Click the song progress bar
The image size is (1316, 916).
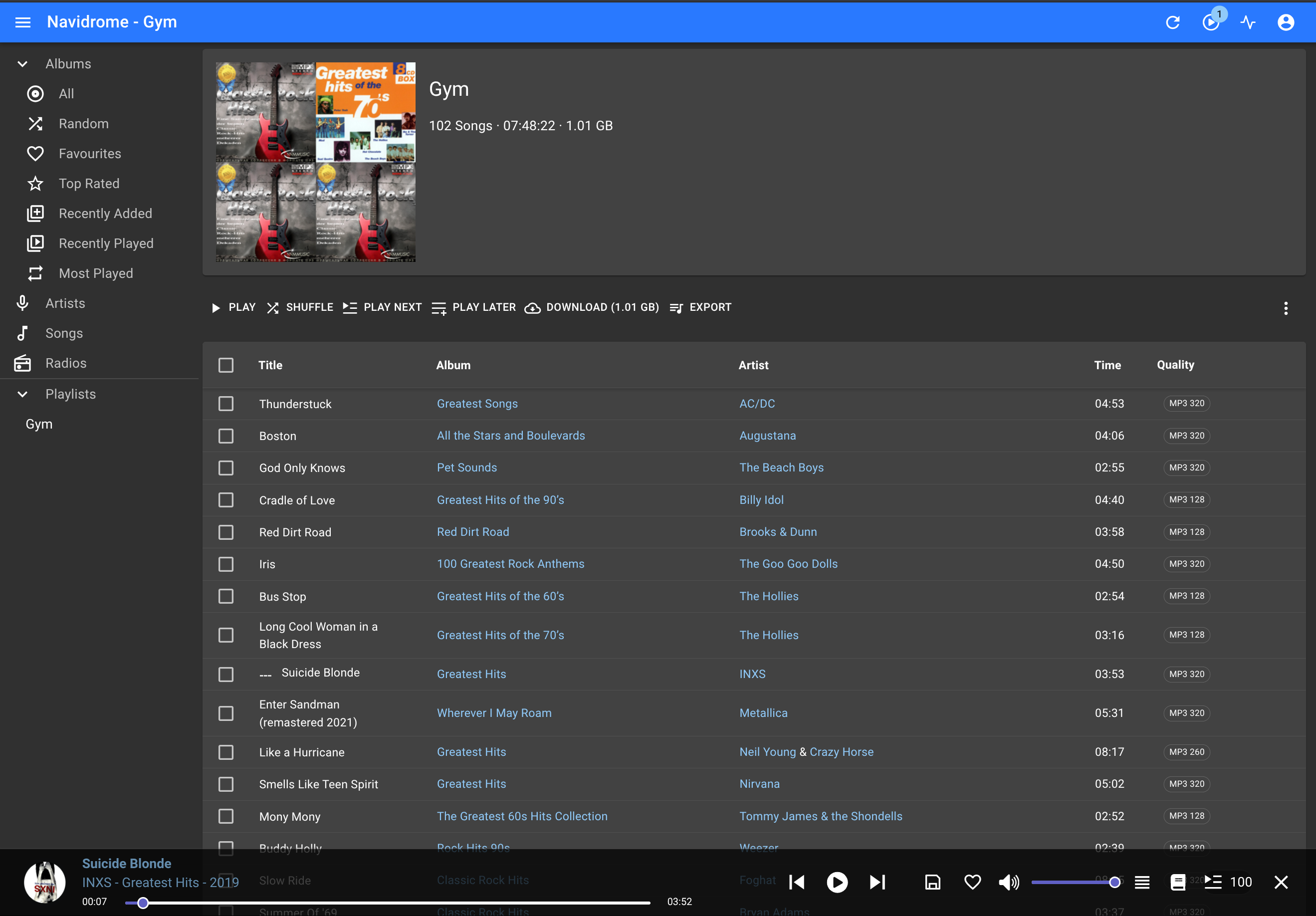[388, 903]
